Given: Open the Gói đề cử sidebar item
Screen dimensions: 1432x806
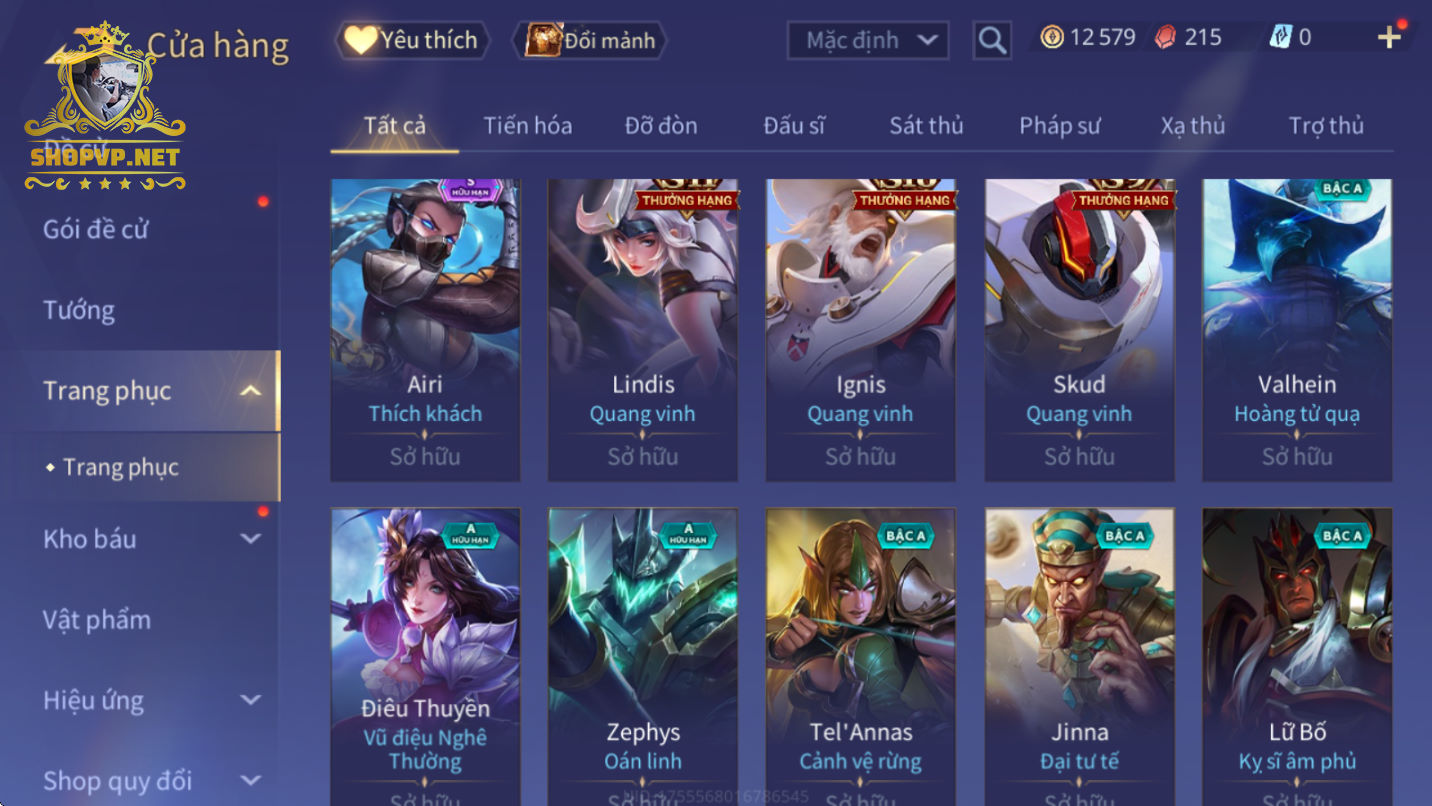Looking at the screenshot, I should [95, 229].
